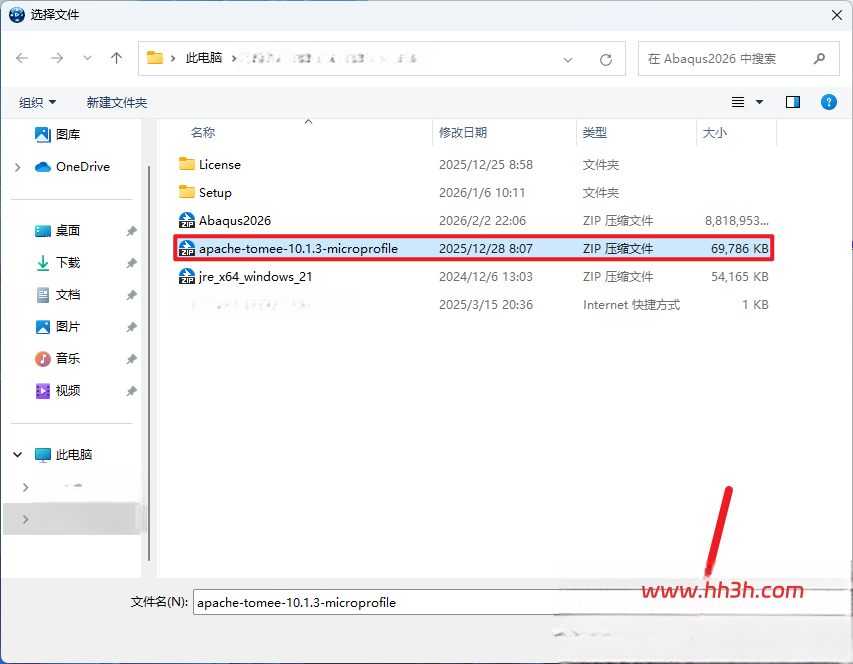Open 文档 quick access folder
The image size is (853, 664).
click(68, 295)
